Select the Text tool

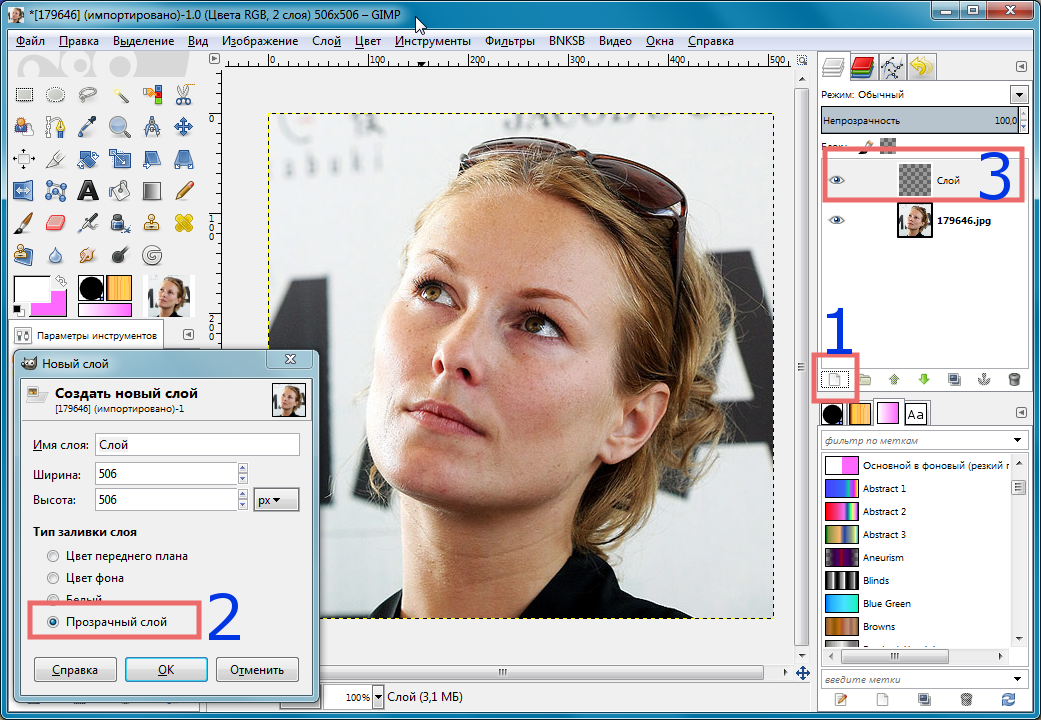(x=88, y=191)
